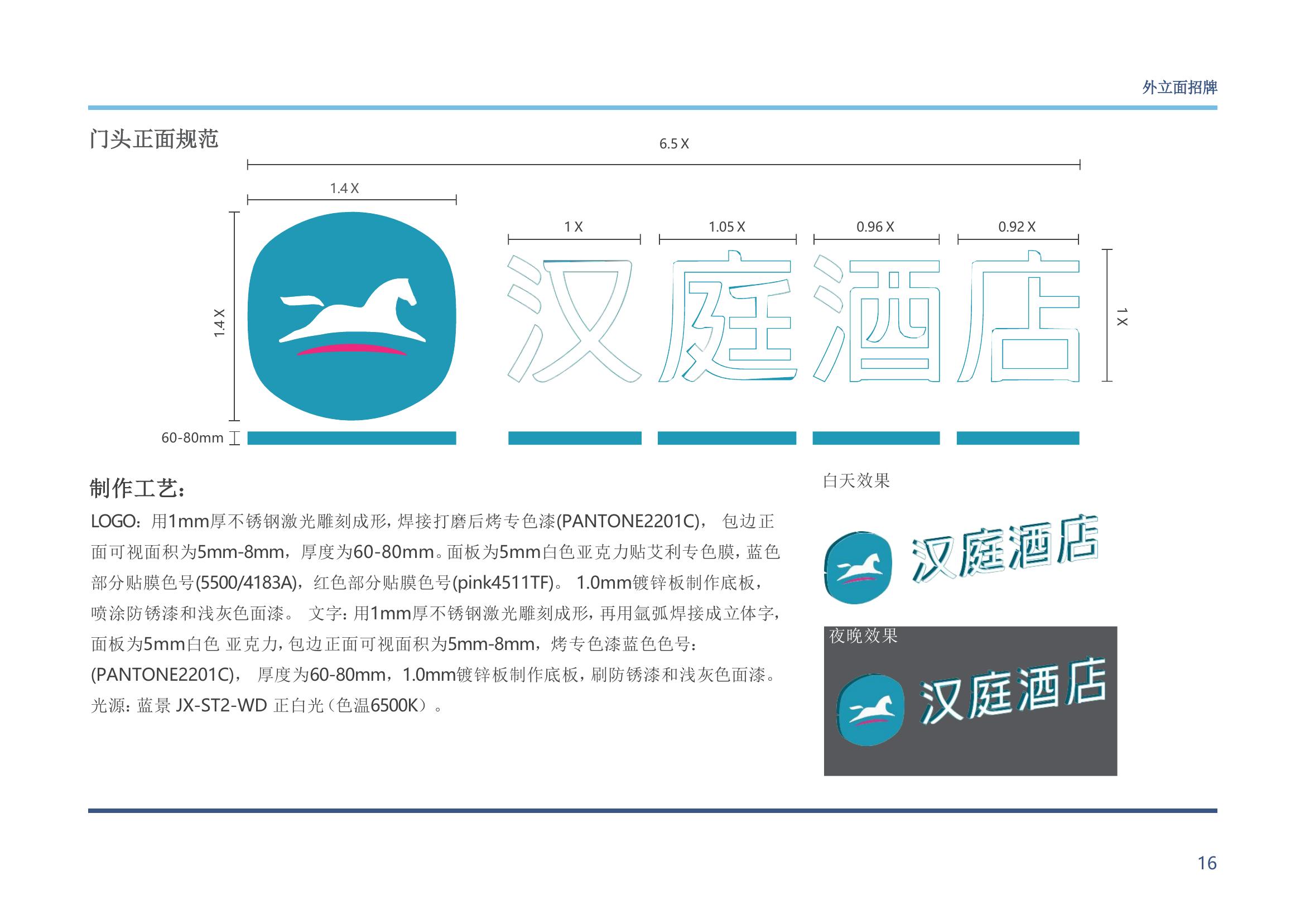The image size is (1305, 924).
Task: Click the teal bar under 汉
Action: (x=575, y=438)
